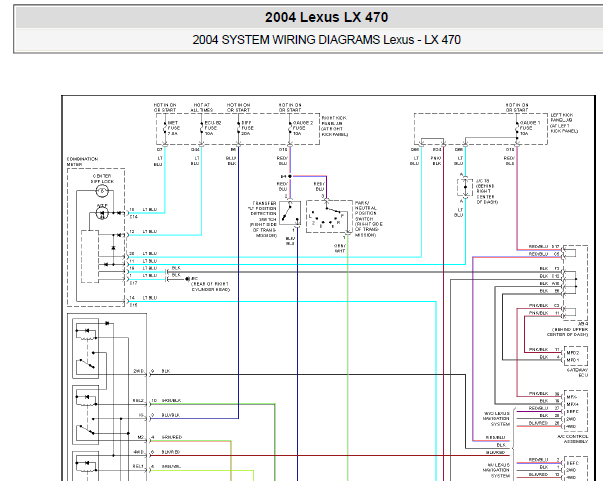Click the MET fuse 7.5A label

tap(173, 128)
